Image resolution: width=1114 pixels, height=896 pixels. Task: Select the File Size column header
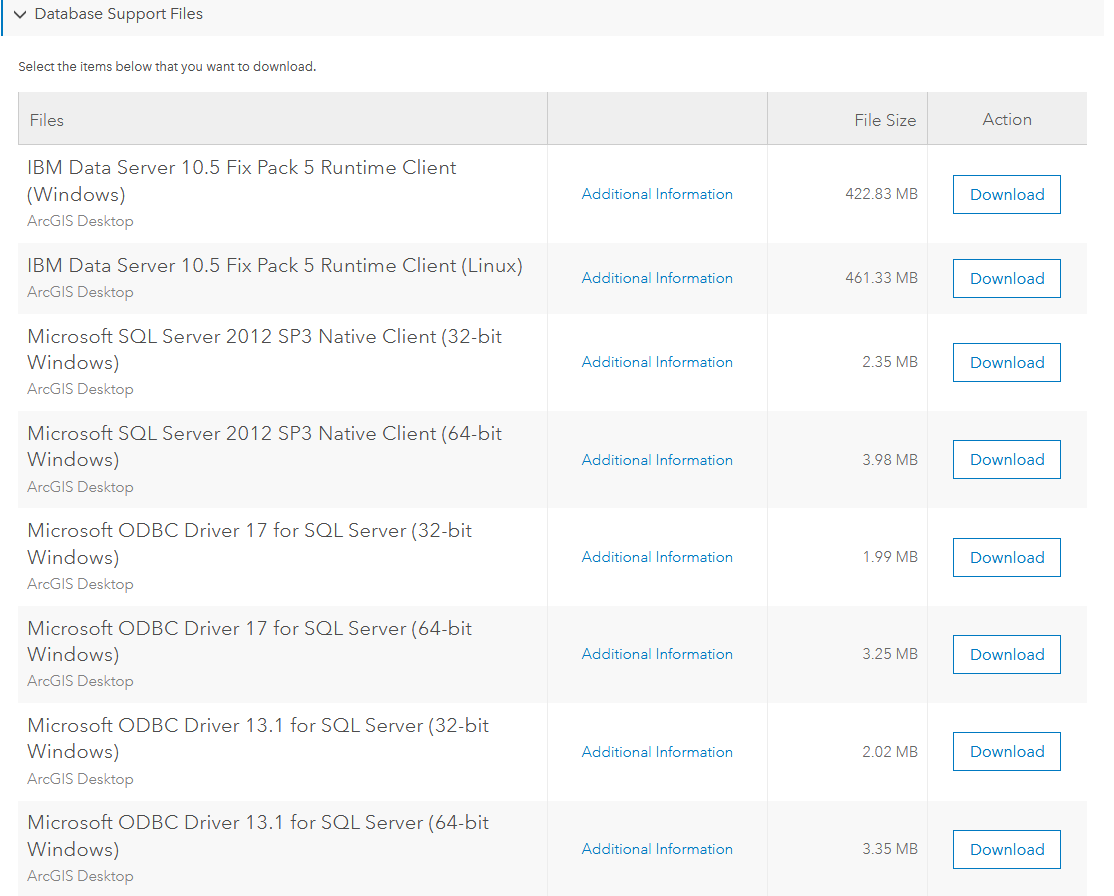[884, 119]
